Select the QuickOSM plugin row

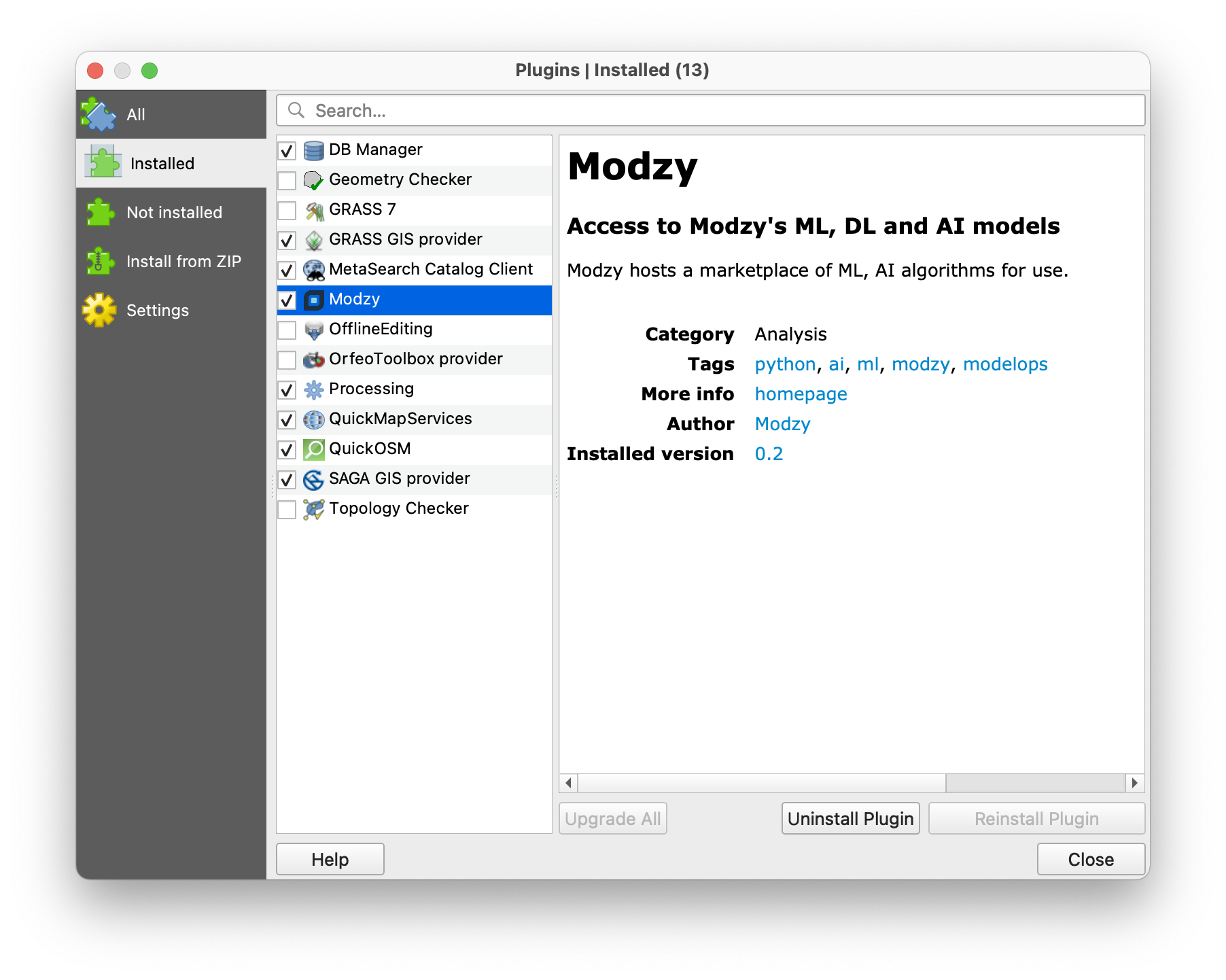tap(415, 449)
